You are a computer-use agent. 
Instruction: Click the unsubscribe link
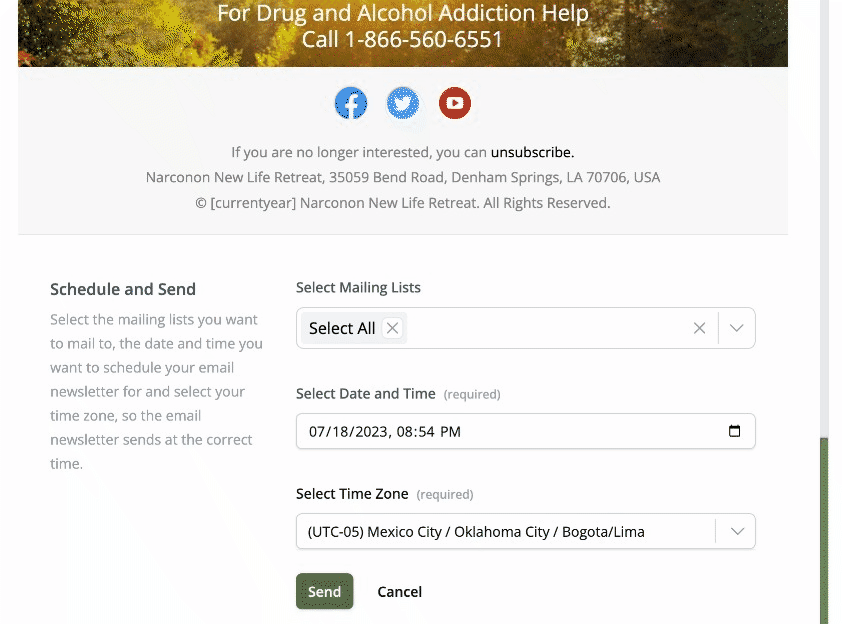click(532, 153)
